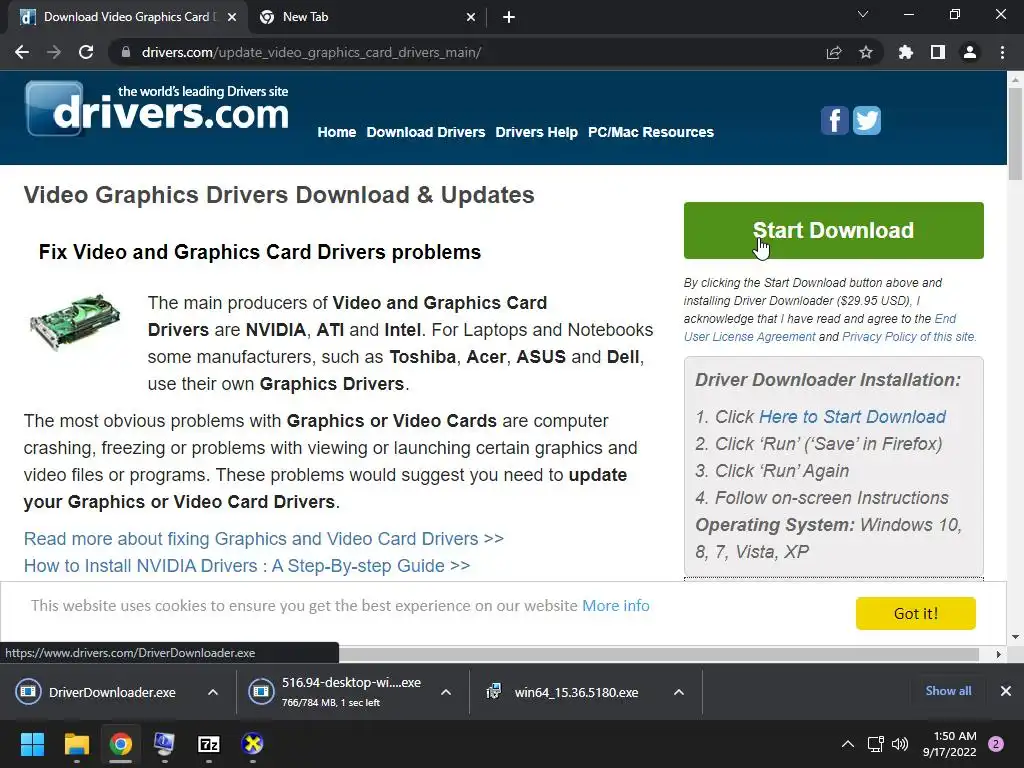Screen dimensions: 1024x768
Task: Close the downloads bar
Action: click(x=1006, y=691)
